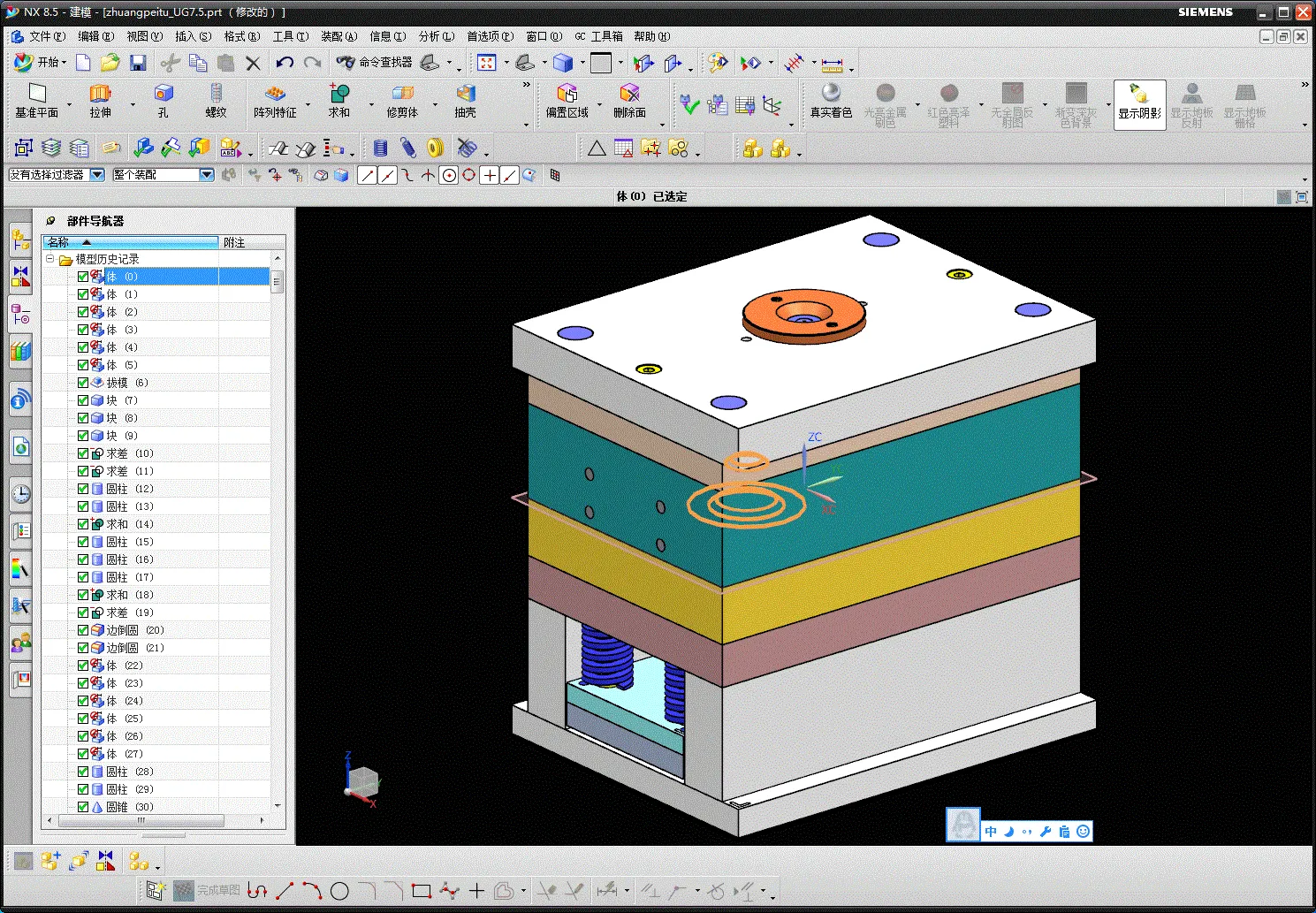Screen dimensions: 1316x913
Task: Choose the Shell (抽壳) tool
Action: click(465, 94)
